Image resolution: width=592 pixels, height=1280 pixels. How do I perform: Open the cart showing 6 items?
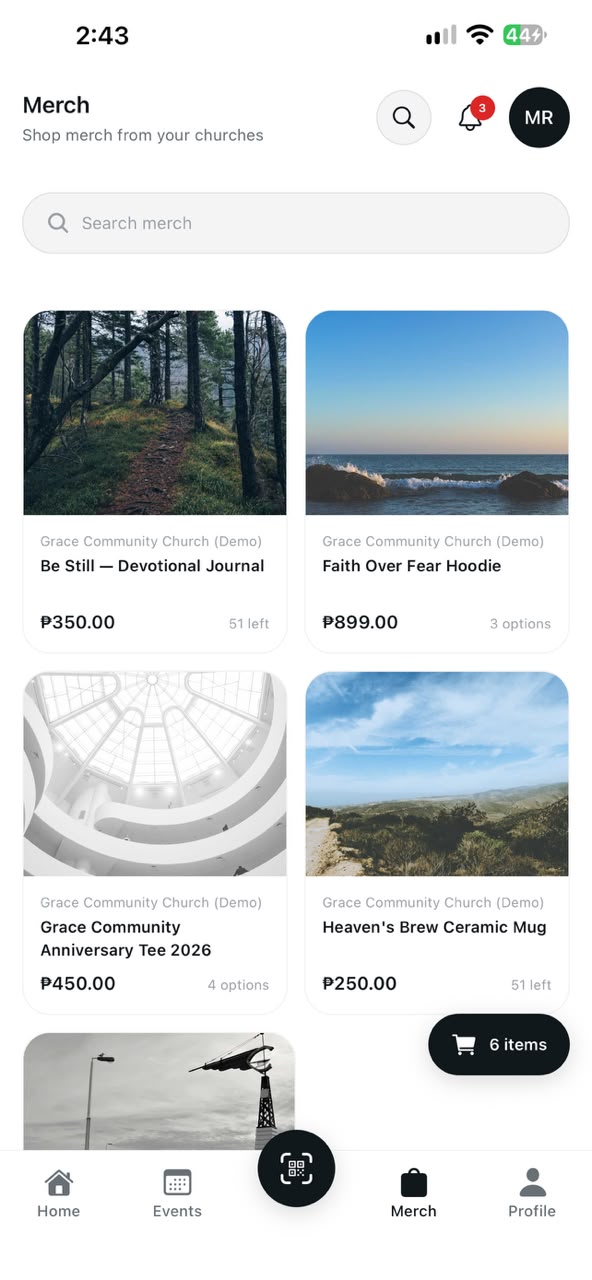pos(499,1045)
